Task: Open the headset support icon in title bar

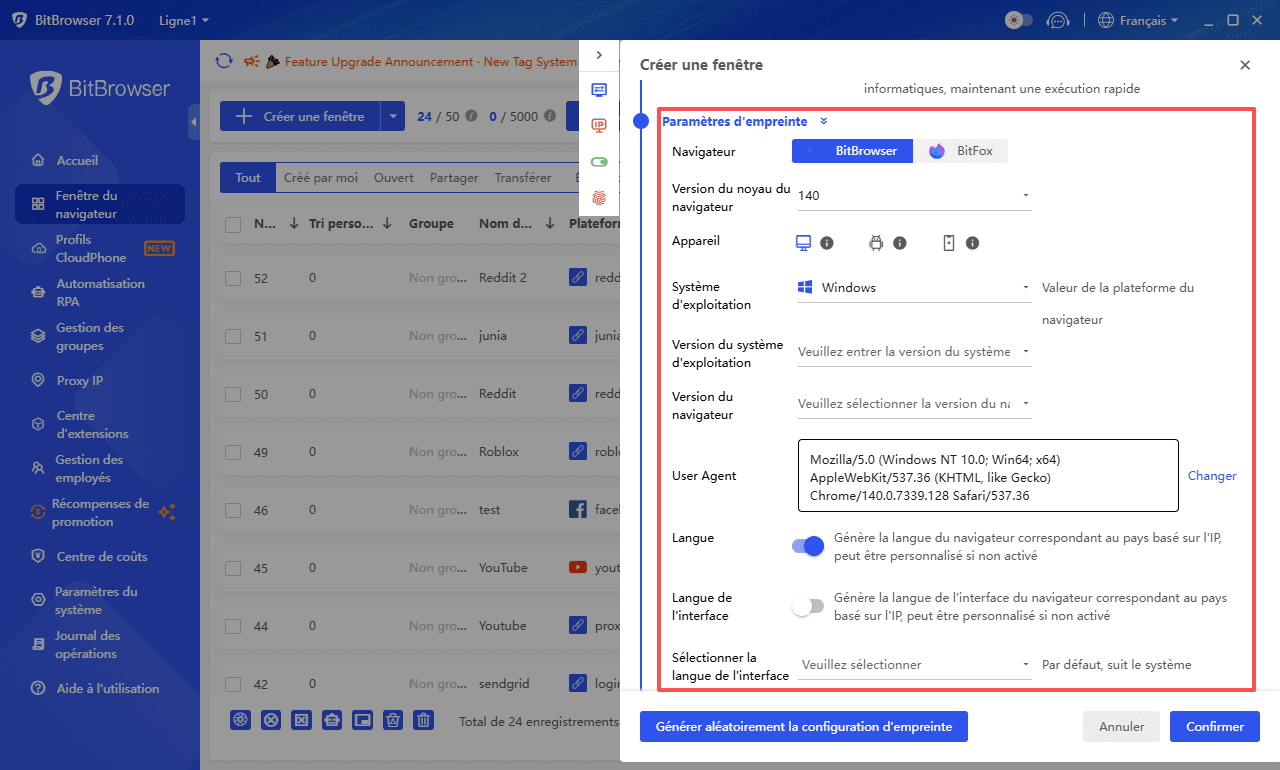Action: tap(1058, 19)
